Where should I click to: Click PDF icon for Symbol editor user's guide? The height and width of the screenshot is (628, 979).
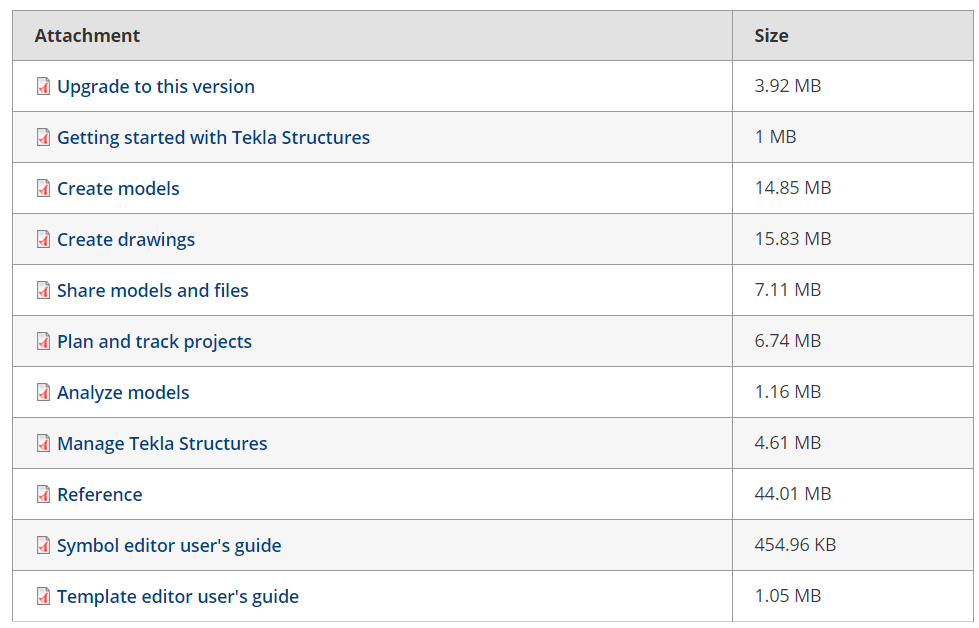tap(43, 546)
